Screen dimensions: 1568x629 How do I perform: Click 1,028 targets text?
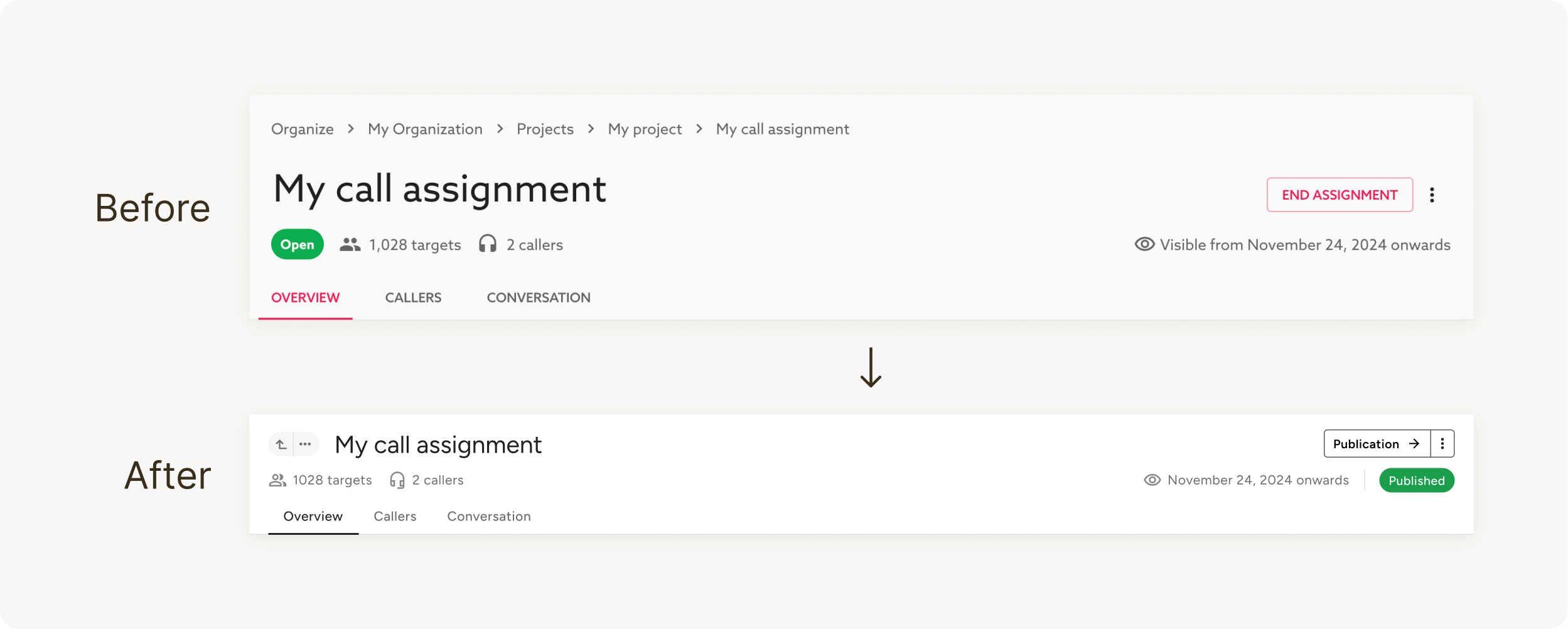click(x=415, y=245)
